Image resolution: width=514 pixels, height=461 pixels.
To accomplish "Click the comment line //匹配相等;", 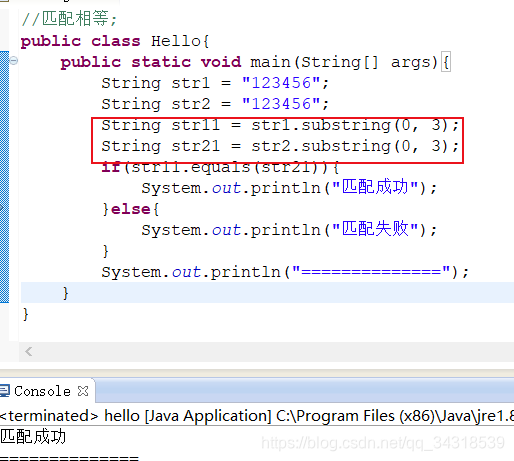I will pyautogui.click(x=69, y=19).
